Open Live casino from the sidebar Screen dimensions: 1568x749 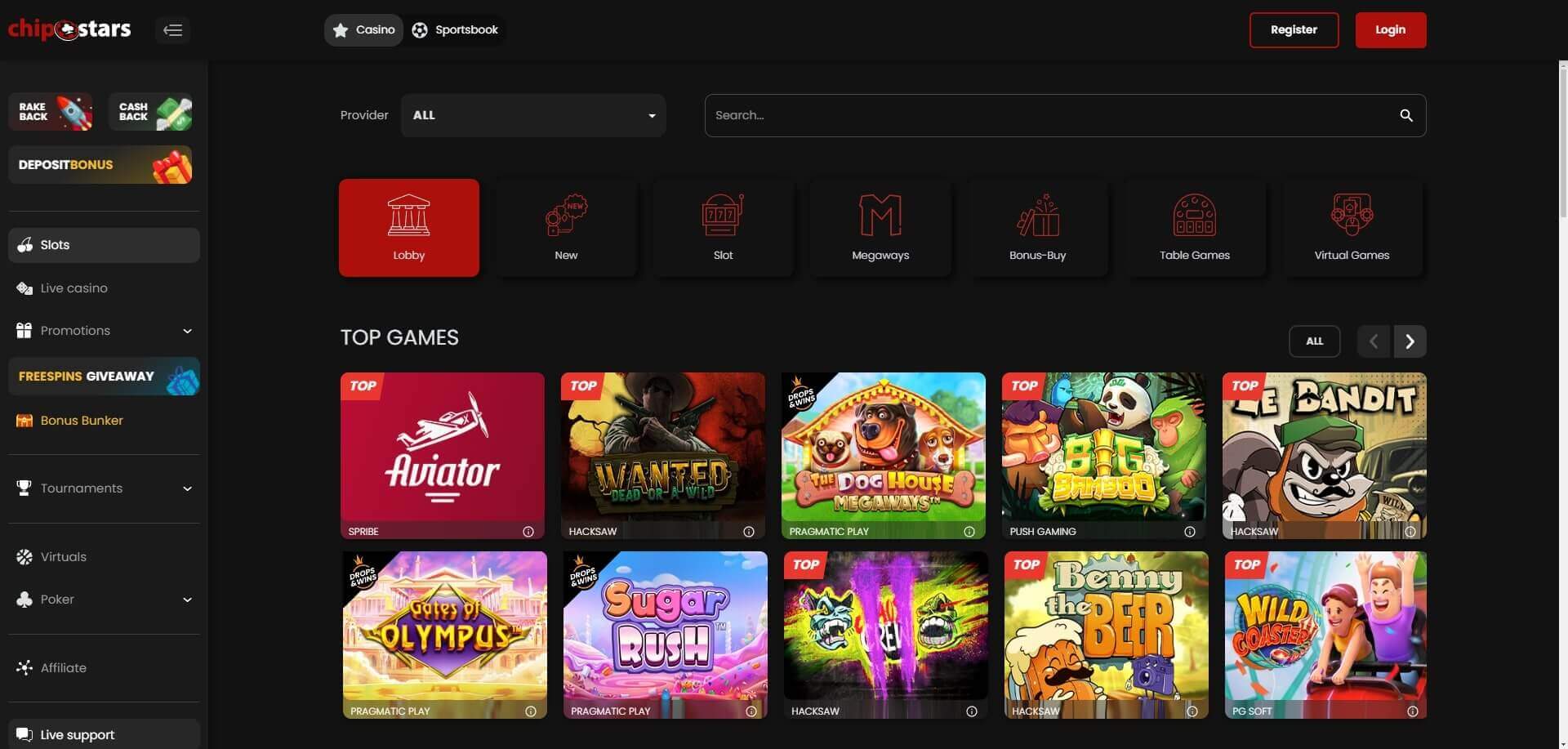pyautogui.click(x=24, y=288)
